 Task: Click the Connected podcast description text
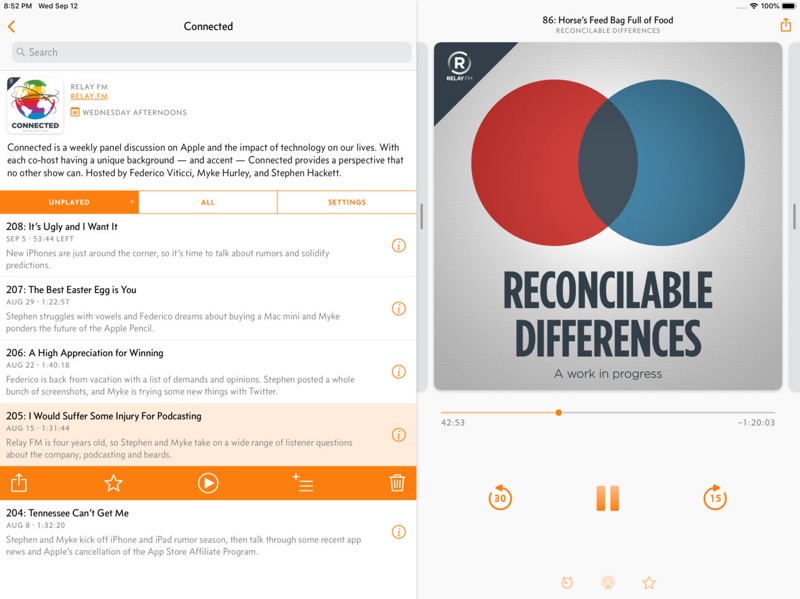point(205,160)
